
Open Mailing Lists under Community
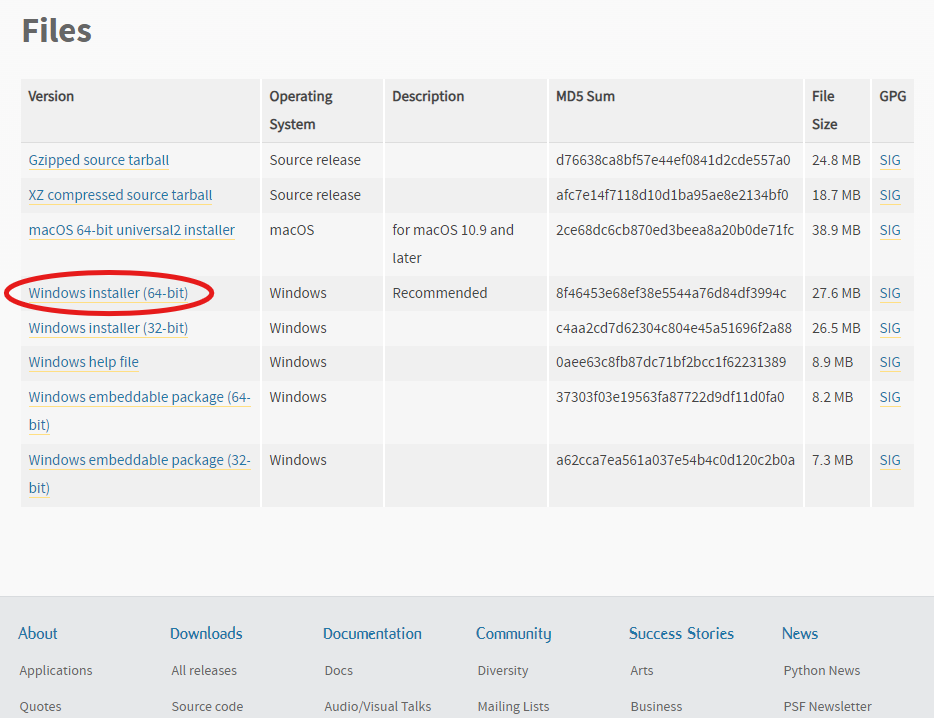pos(513,707)
